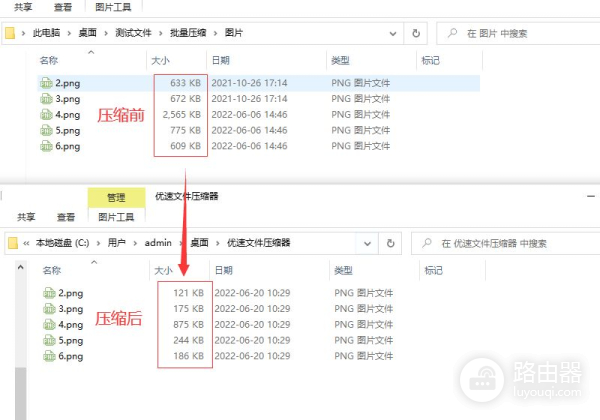Screen dimensions: 600x420
Task: Show hidden path via double chevron
Action: coord(26,243)
